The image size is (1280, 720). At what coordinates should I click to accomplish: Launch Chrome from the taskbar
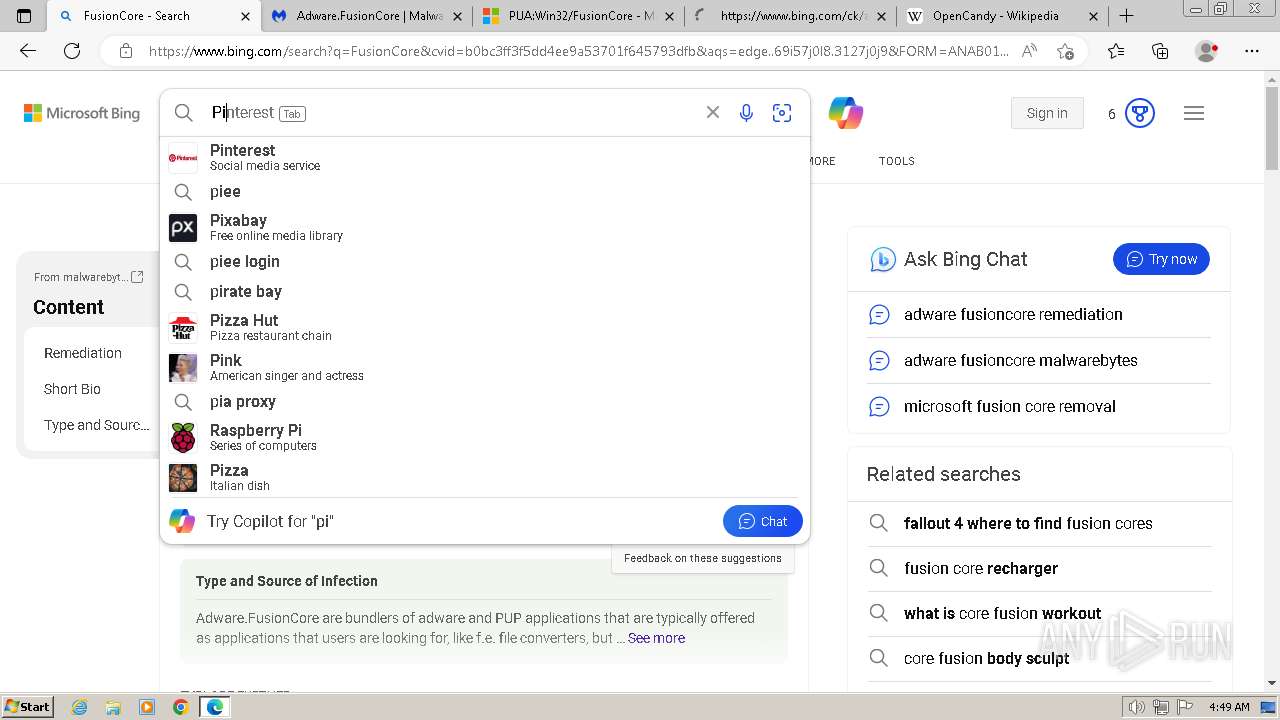(180, 707)
